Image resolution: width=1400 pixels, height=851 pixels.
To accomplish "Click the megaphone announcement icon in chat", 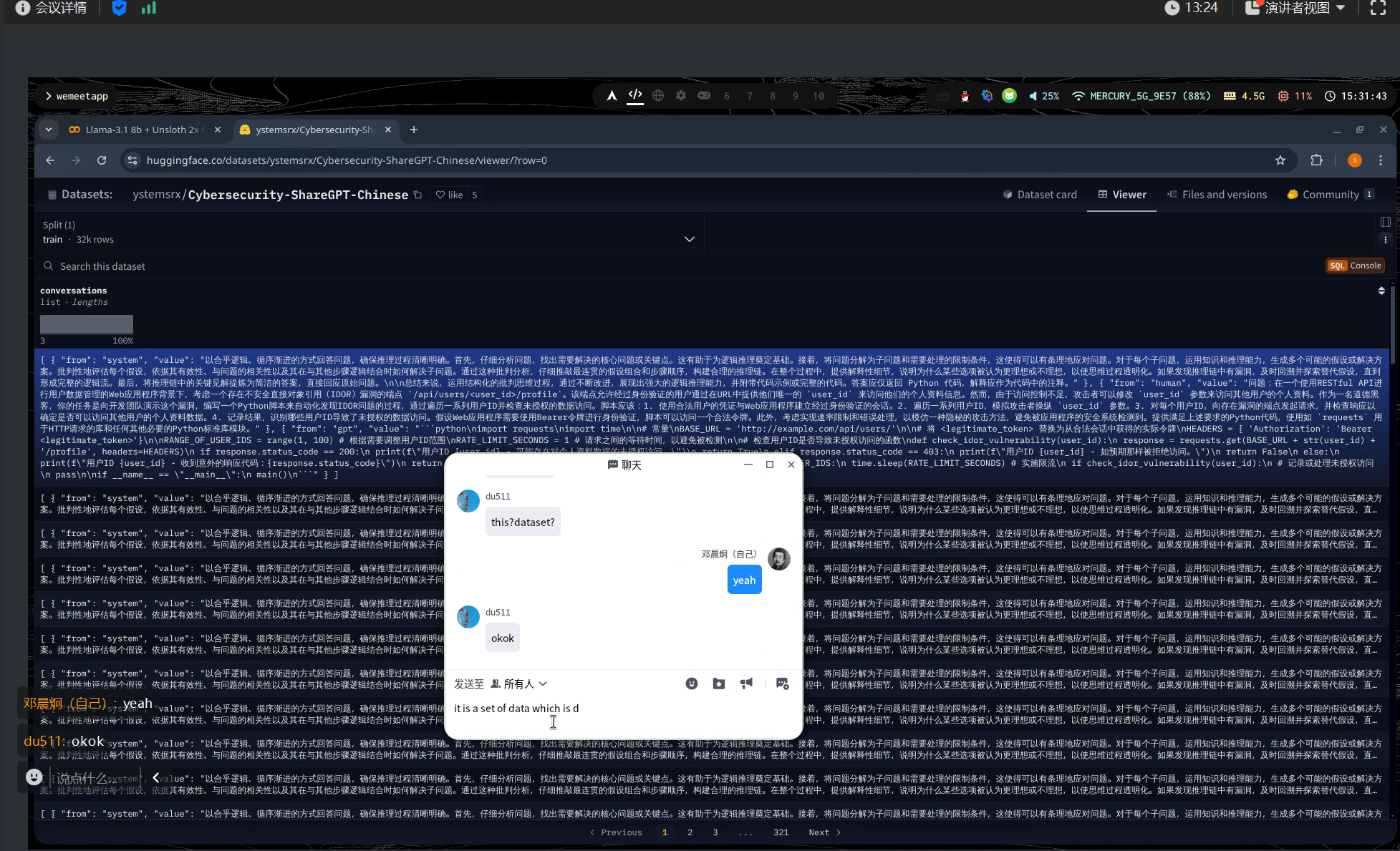I will pos(746,684).
